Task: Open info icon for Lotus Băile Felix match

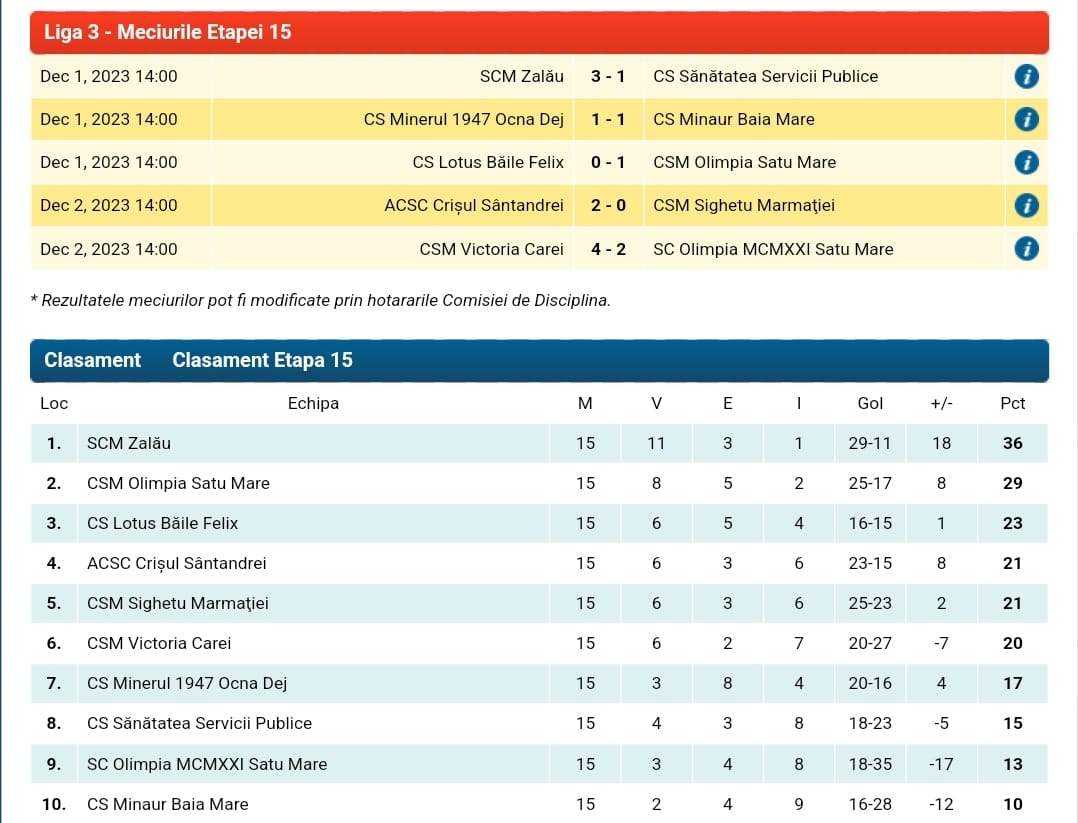Action: pos(1026,162)
